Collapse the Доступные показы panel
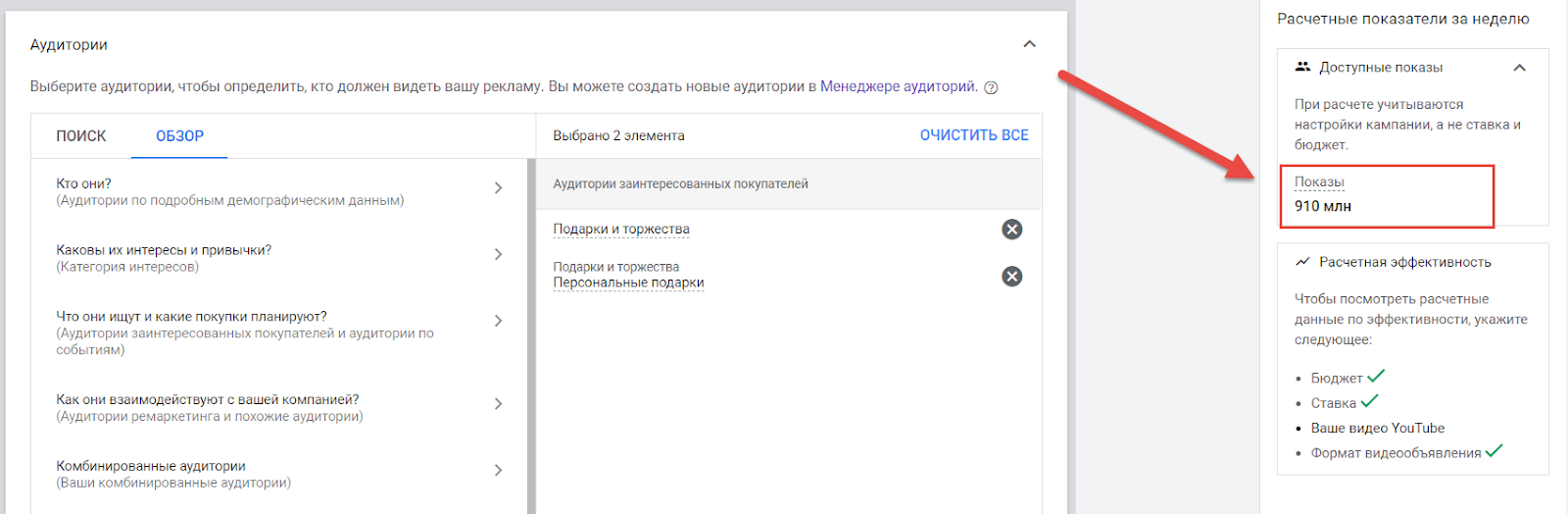1568x514 pixels. click(1520, 68)
